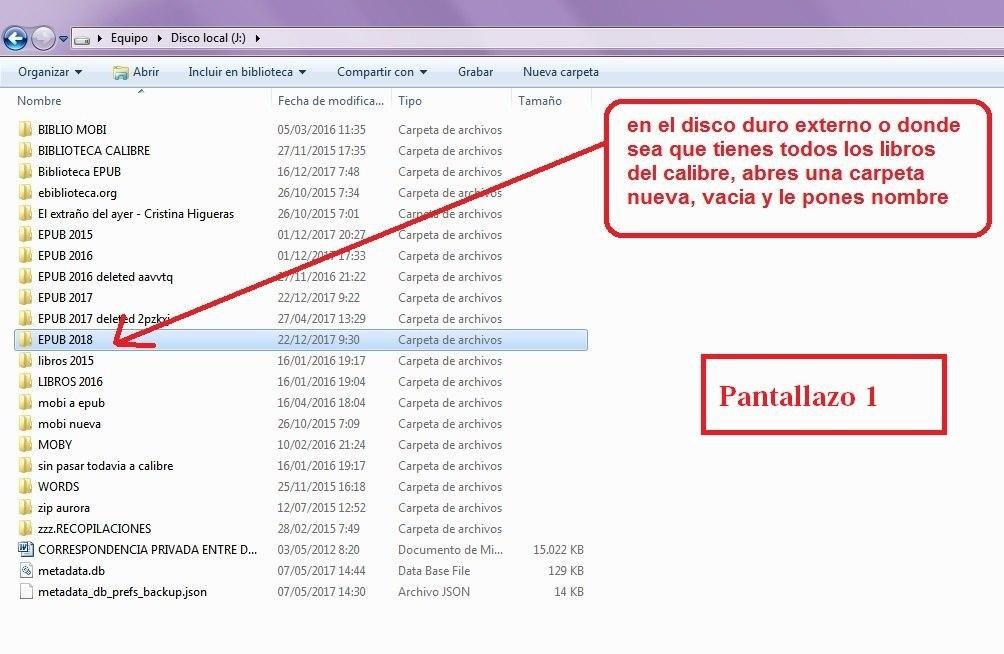Click the BIBLIO MOBI folder icon

pos(26,129)
